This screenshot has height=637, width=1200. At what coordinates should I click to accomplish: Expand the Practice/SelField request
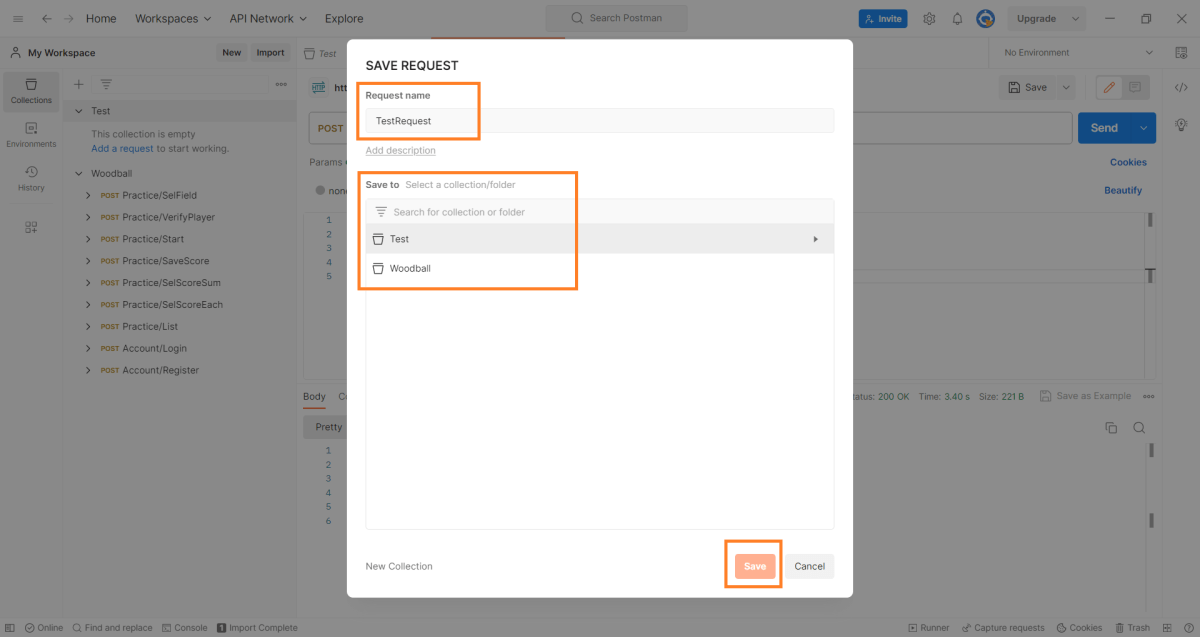click(x=88, y=195)
